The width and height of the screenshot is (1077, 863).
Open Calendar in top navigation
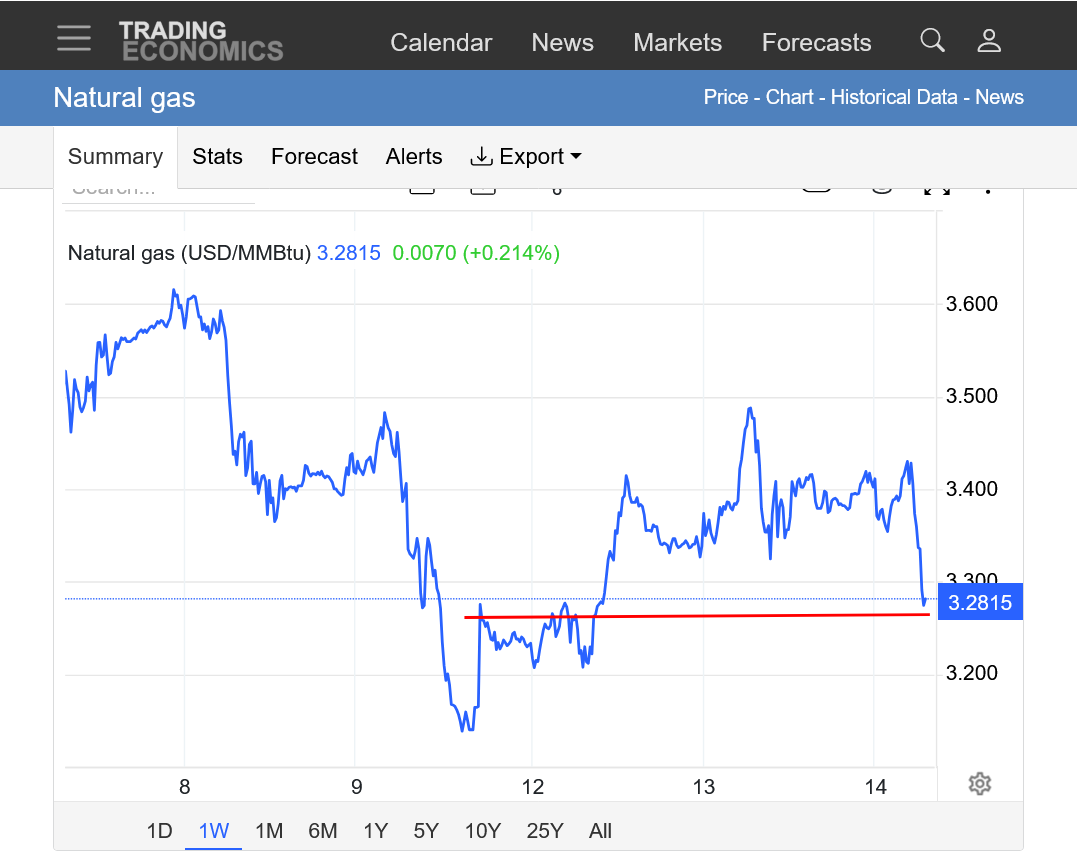click(441, 43)
